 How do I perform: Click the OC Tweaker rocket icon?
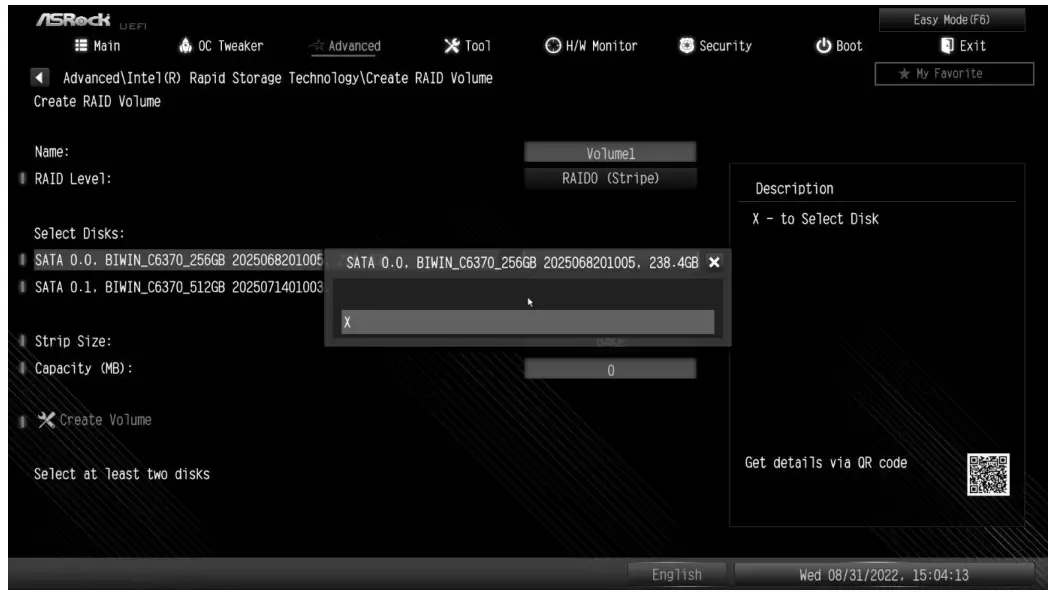pyautogui.click(x=185, y=45)
